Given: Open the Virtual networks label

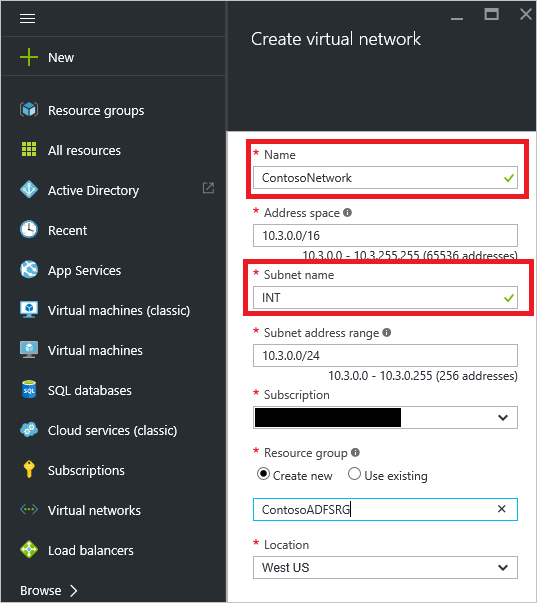Looking at the screenshot, I should (x=94, y=510).
